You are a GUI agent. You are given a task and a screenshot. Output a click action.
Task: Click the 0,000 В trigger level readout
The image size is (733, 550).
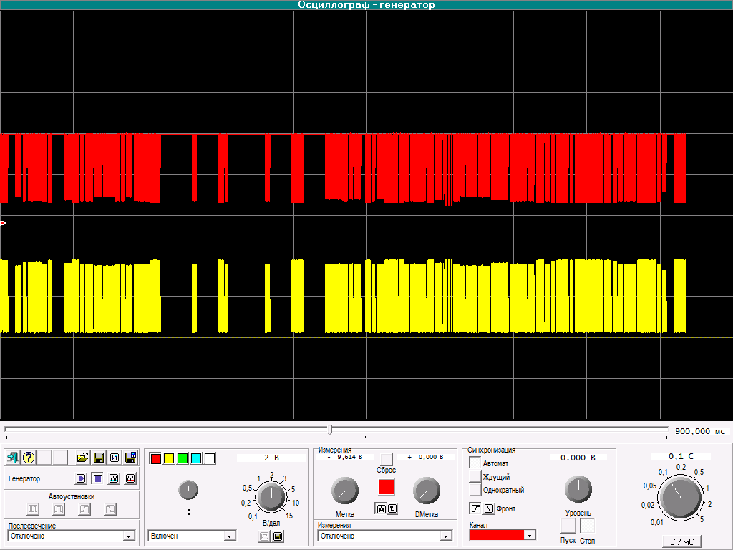[x=578, y=457]
